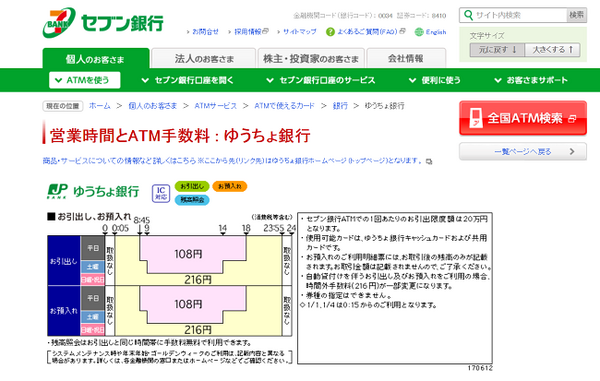The height and width of the screenshot is (381, 600).
Task: Click the orange お預入れ badge
Action: click(230, 186)
